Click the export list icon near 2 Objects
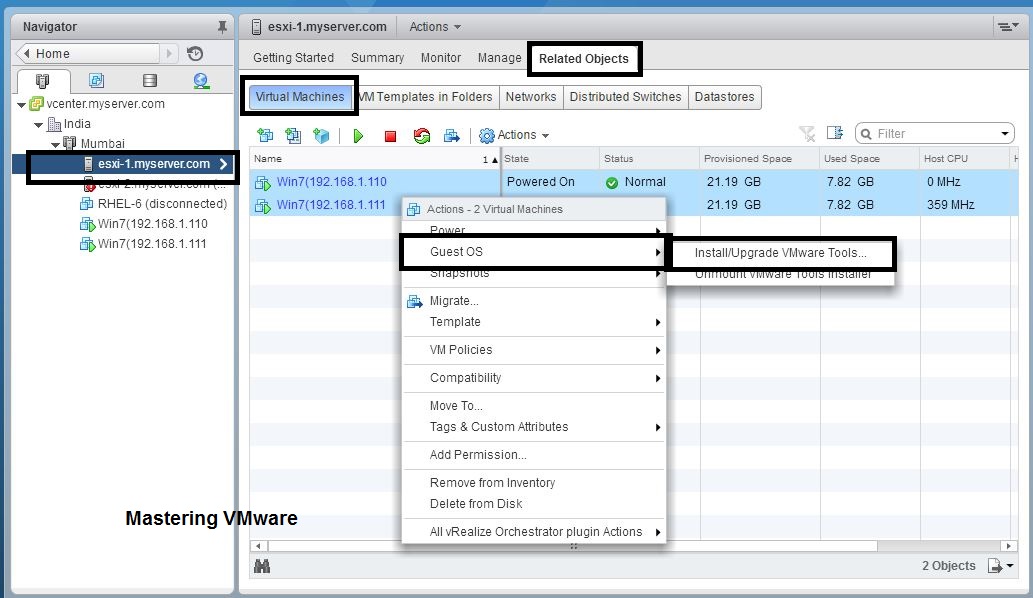Screen dimensions: 1033x598 1000,566
